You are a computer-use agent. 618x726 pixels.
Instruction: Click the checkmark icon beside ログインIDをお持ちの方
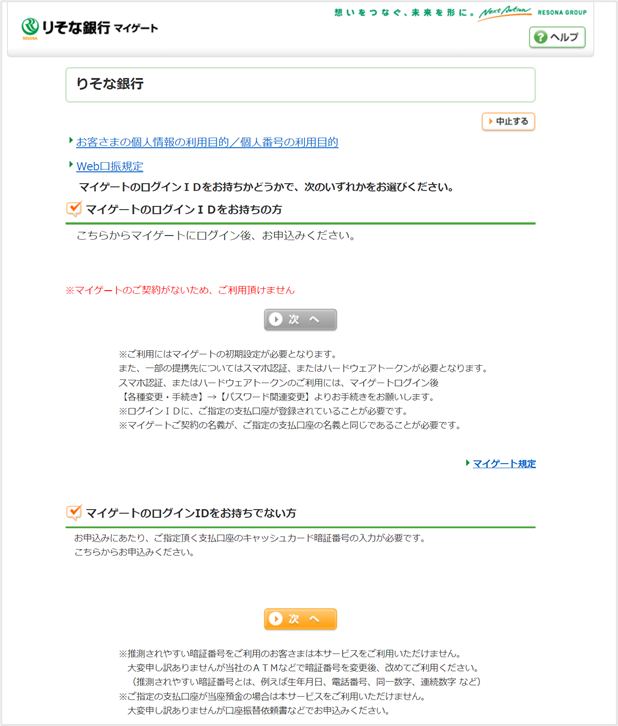tap(74, 209)
